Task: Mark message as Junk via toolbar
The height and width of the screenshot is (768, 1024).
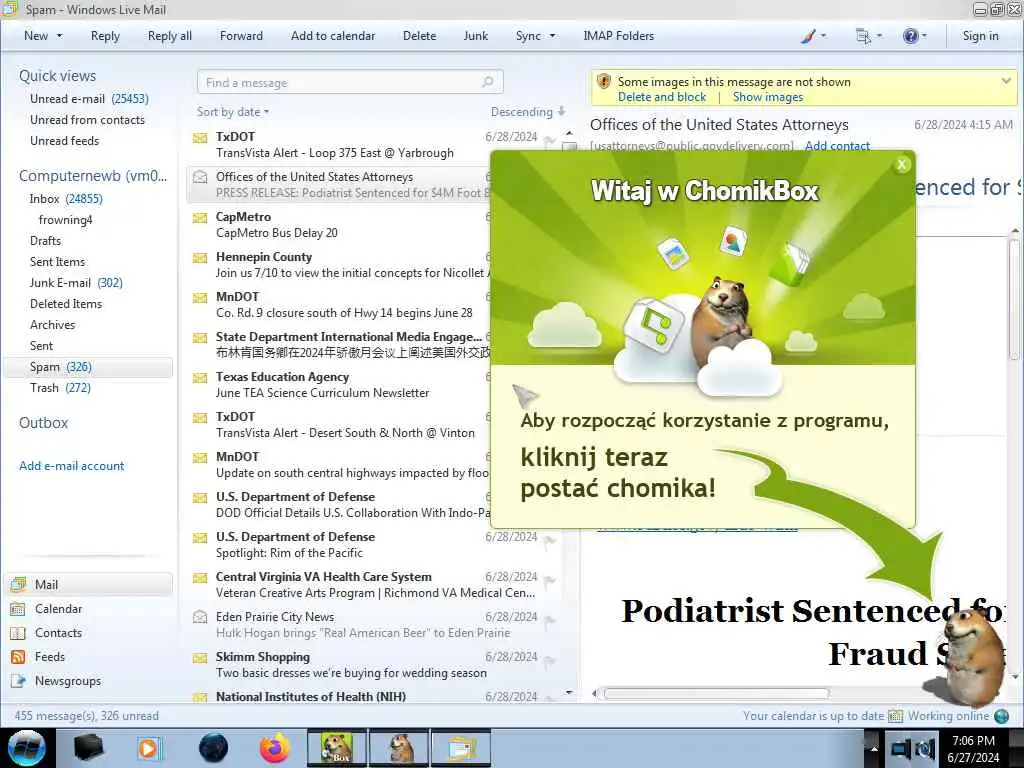Action: [x=475, y=36]
